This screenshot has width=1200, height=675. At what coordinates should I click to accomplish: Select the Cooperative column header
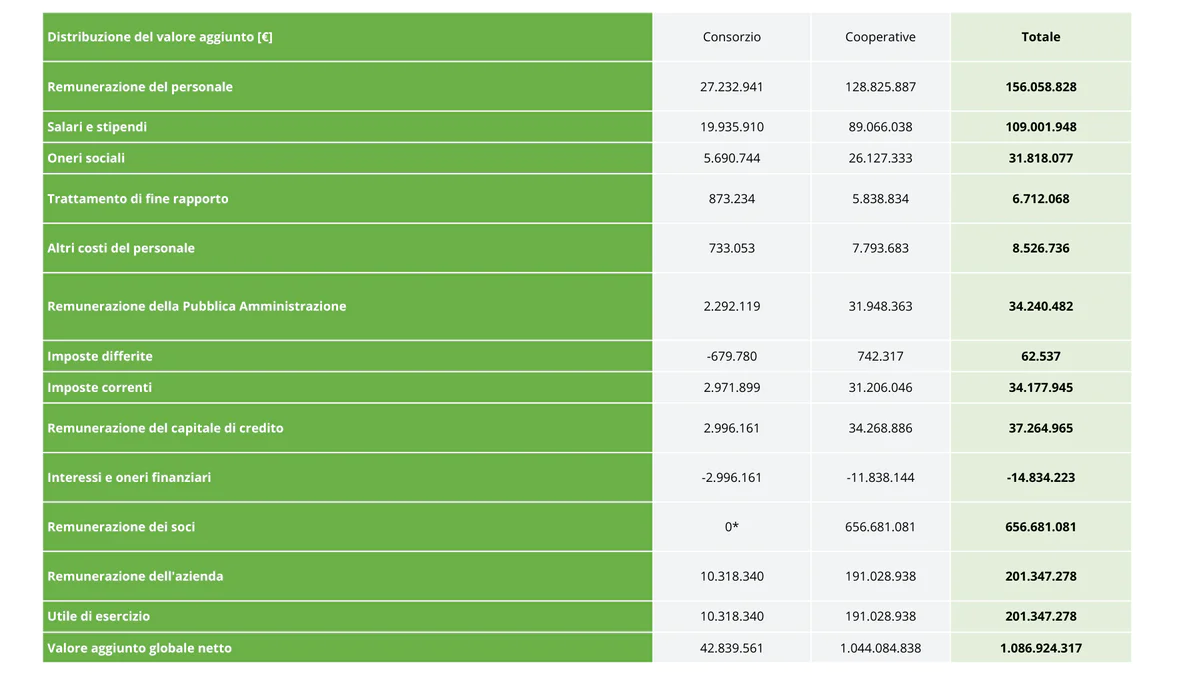pyautogui.click(x=880, y=37)
